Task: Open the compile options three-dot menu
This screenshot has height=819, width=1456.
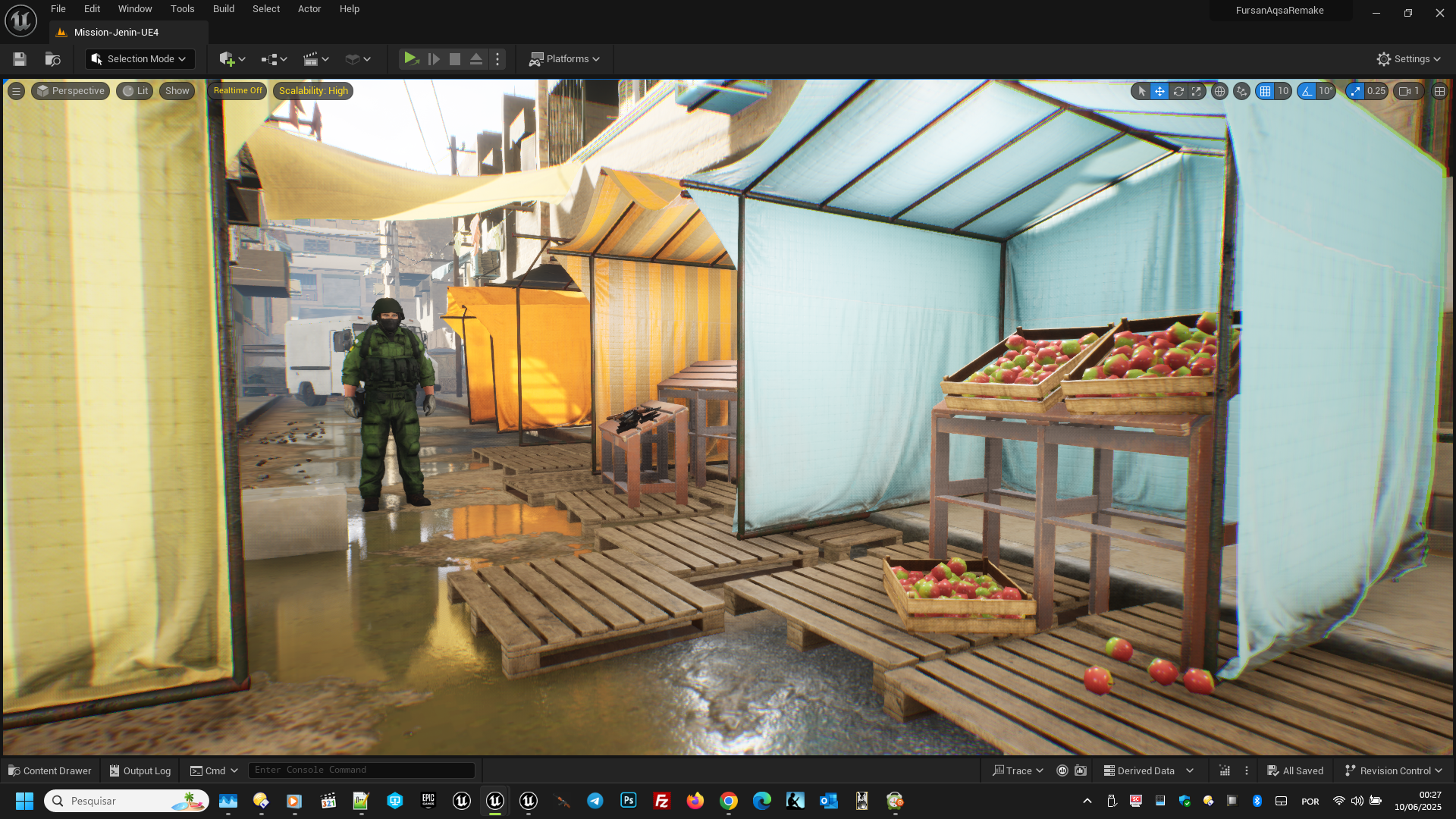Action: point(1246,770)
